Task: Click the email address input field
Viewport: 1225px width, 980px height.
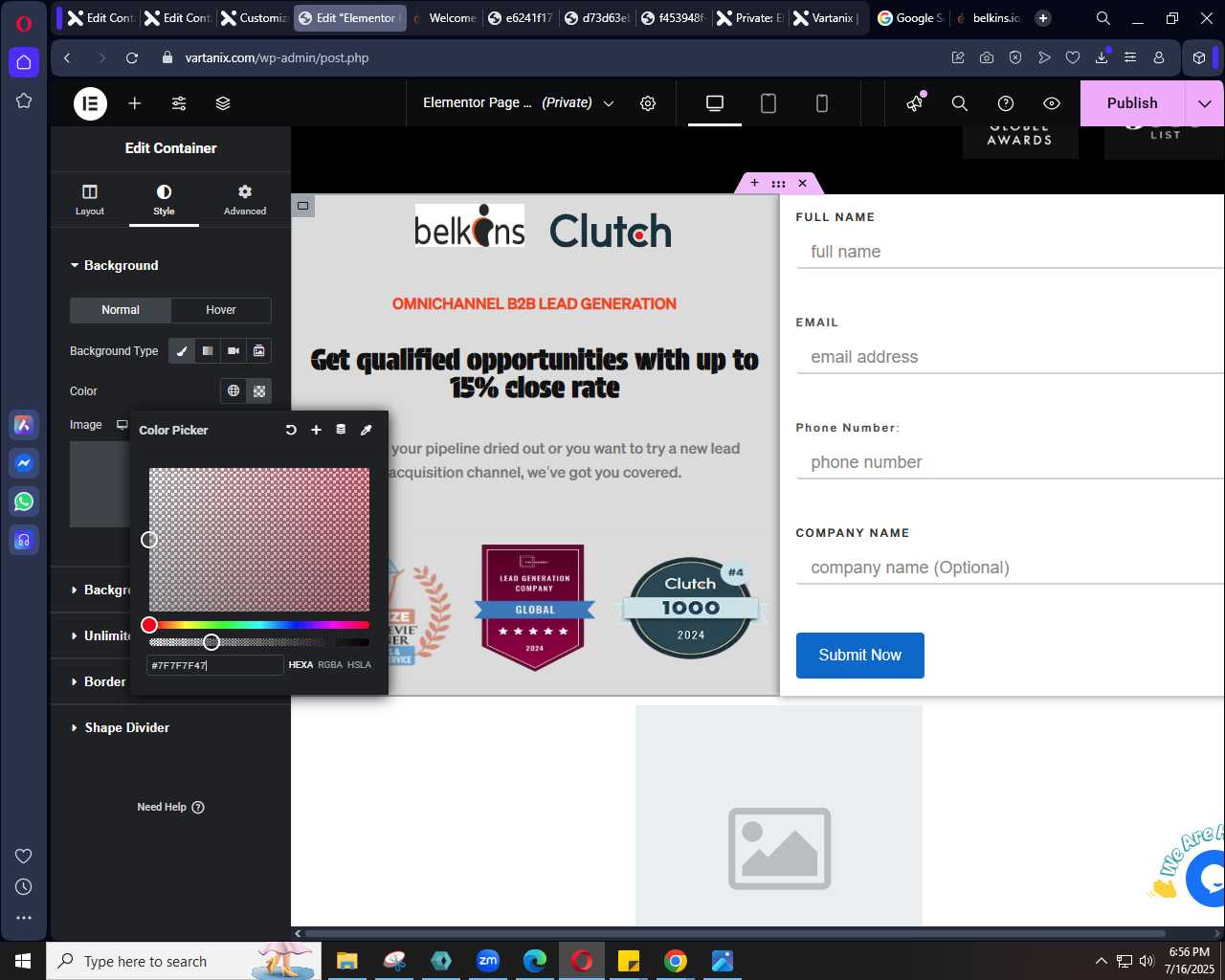Action: coord(1010,357)
